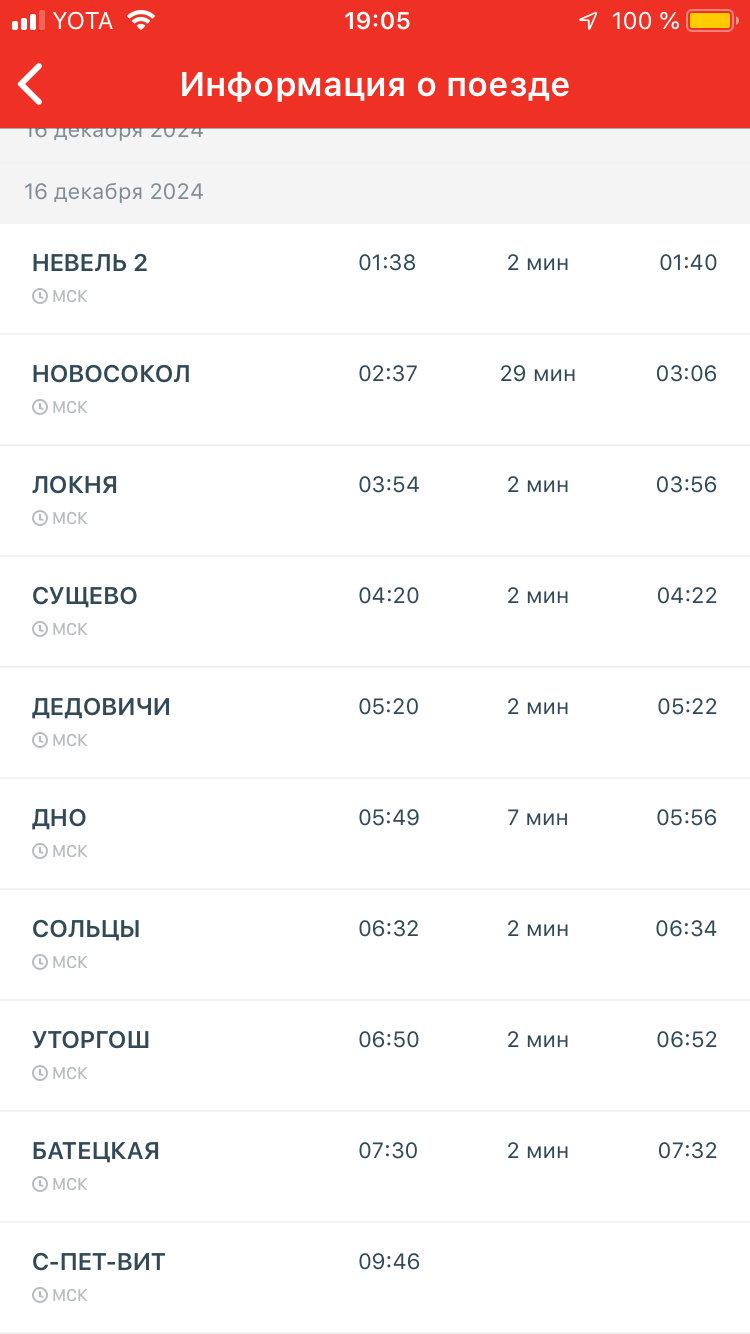Screen dimensions: 750x1334
Task: Tap the Информация о поезде title
Action: pos(375,84)
